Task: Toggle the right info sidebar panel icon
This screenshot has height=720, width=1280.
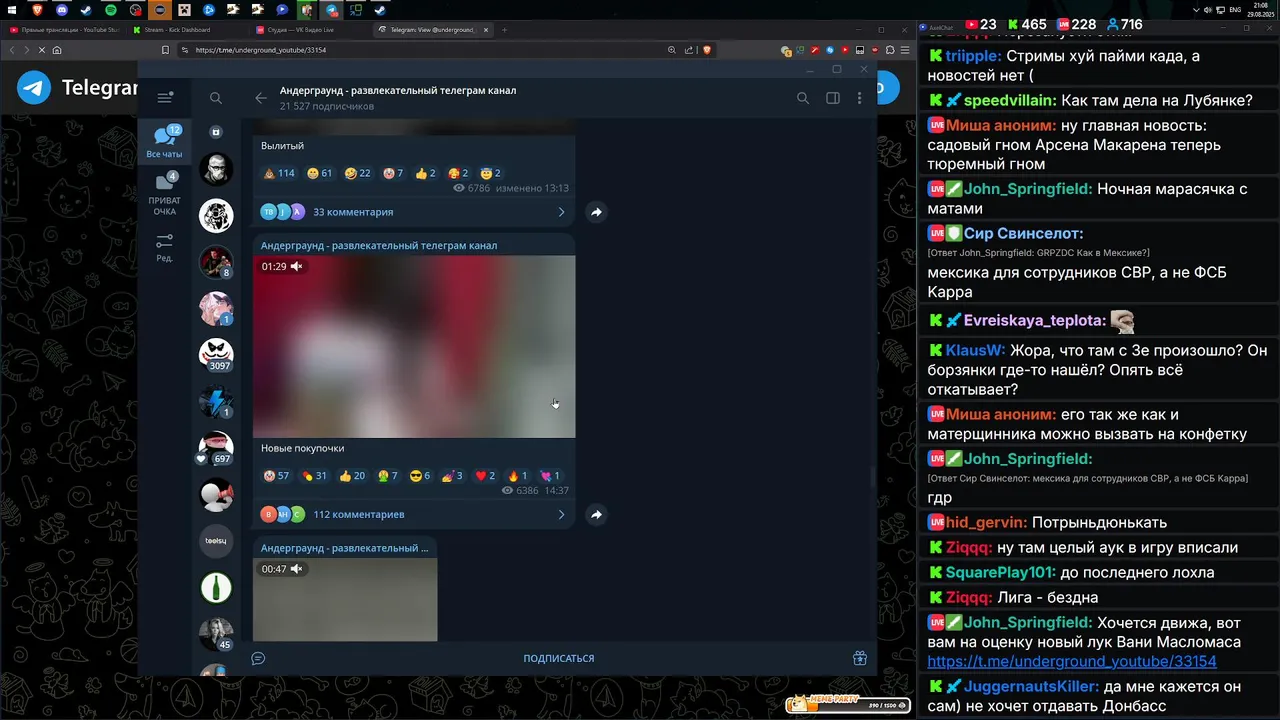Action: [832, 98]
